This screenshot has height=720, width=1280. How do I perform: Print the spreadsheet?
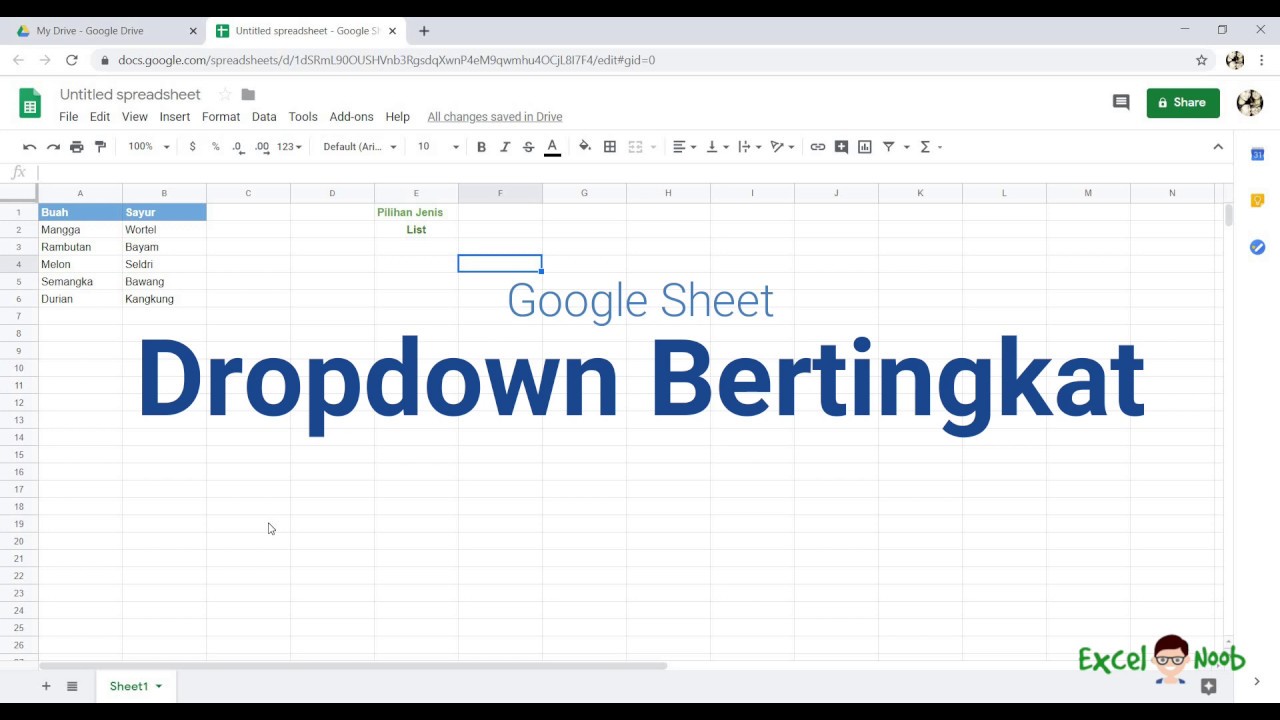[77, 147]
